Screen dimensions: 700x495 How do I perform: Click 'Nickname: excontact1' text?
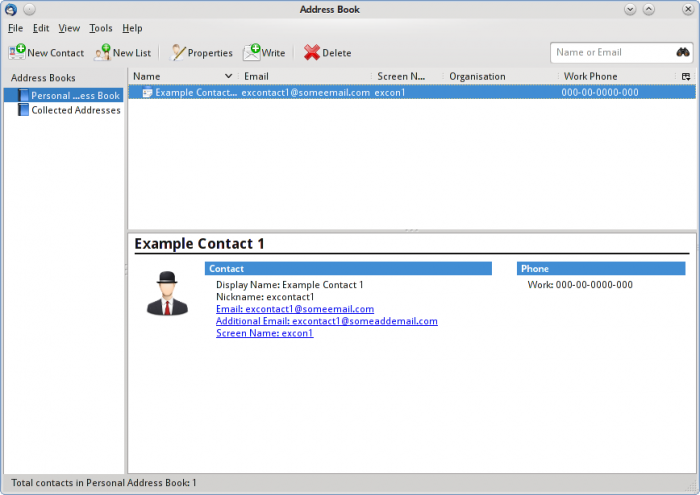(x=265, y=297)
